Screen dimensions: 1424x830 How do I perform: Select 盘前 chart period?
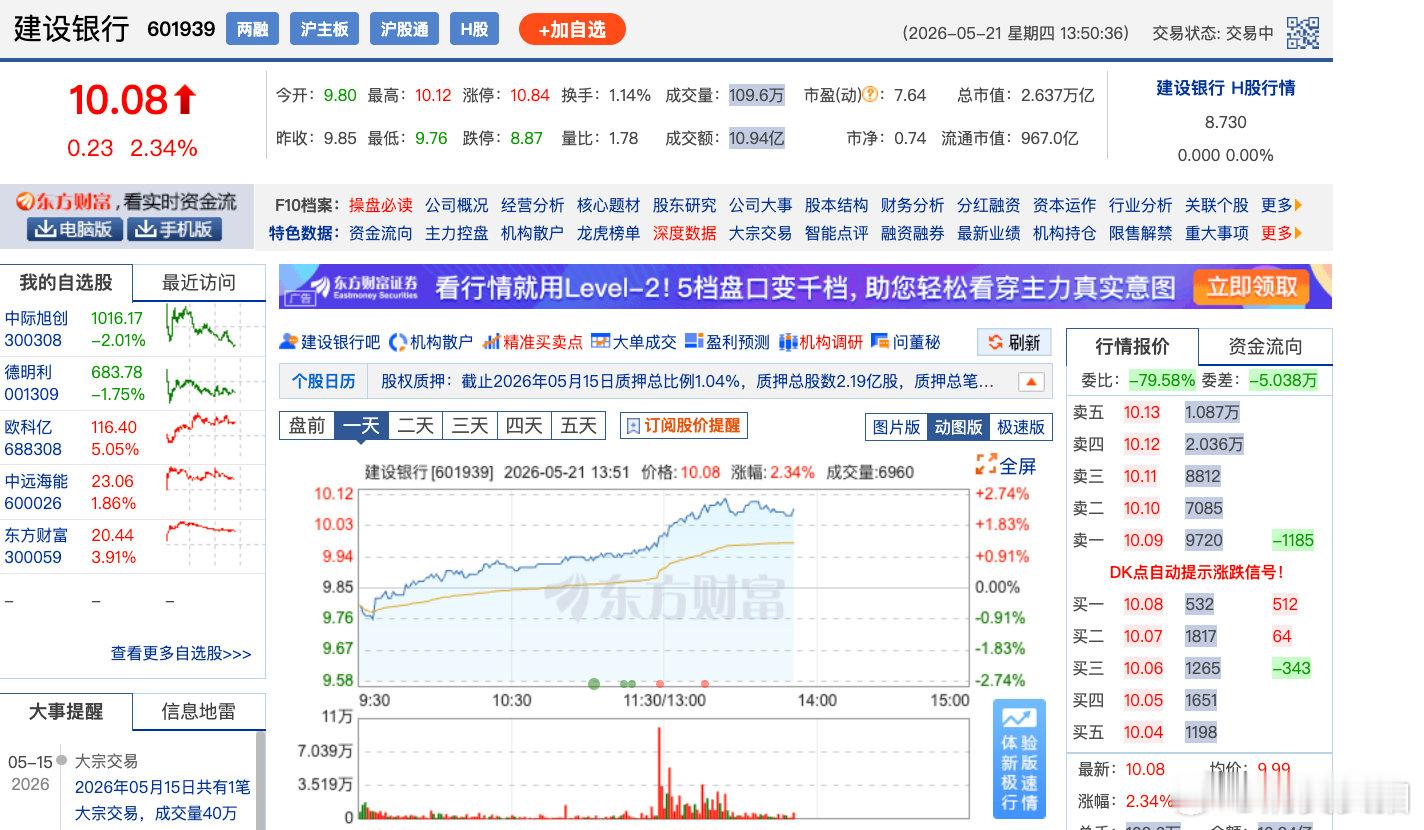coord(307,426)
